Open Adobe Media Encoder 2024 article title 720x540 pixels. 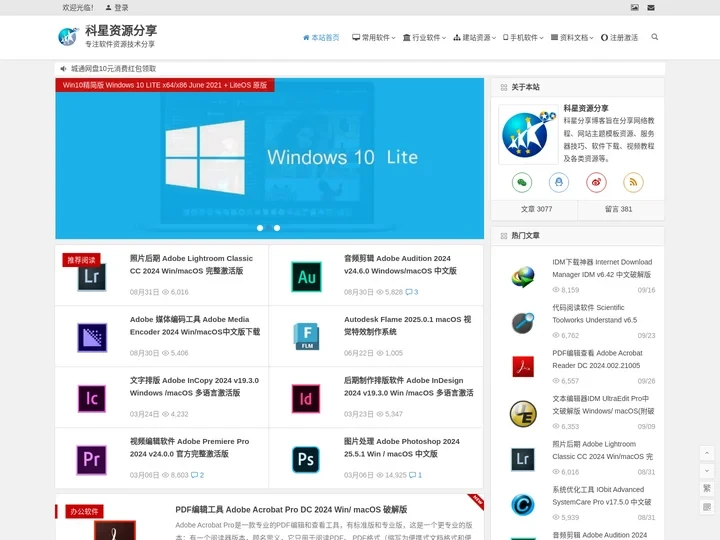(x=195, y=325)
